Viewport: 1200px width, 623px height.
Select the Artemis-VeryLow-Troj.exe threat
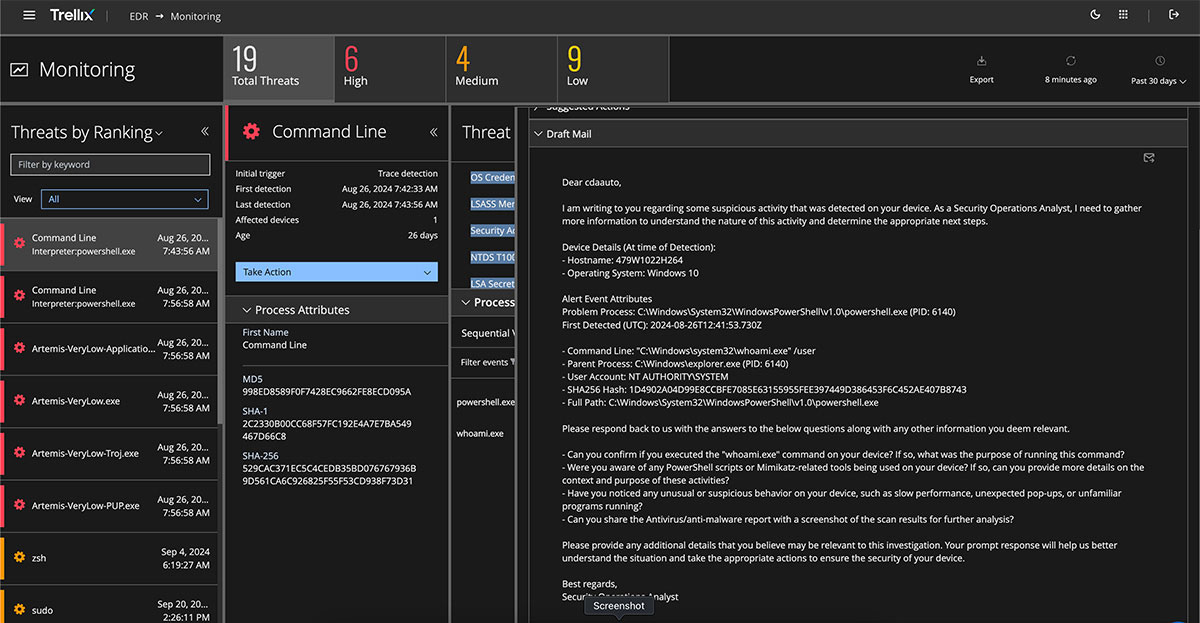tap(85, 453)
